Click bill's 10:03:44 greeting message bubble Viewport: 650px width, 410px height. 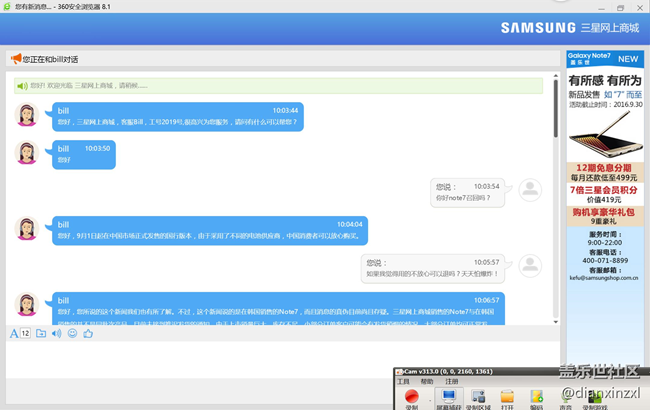click(x=178, y=117)
